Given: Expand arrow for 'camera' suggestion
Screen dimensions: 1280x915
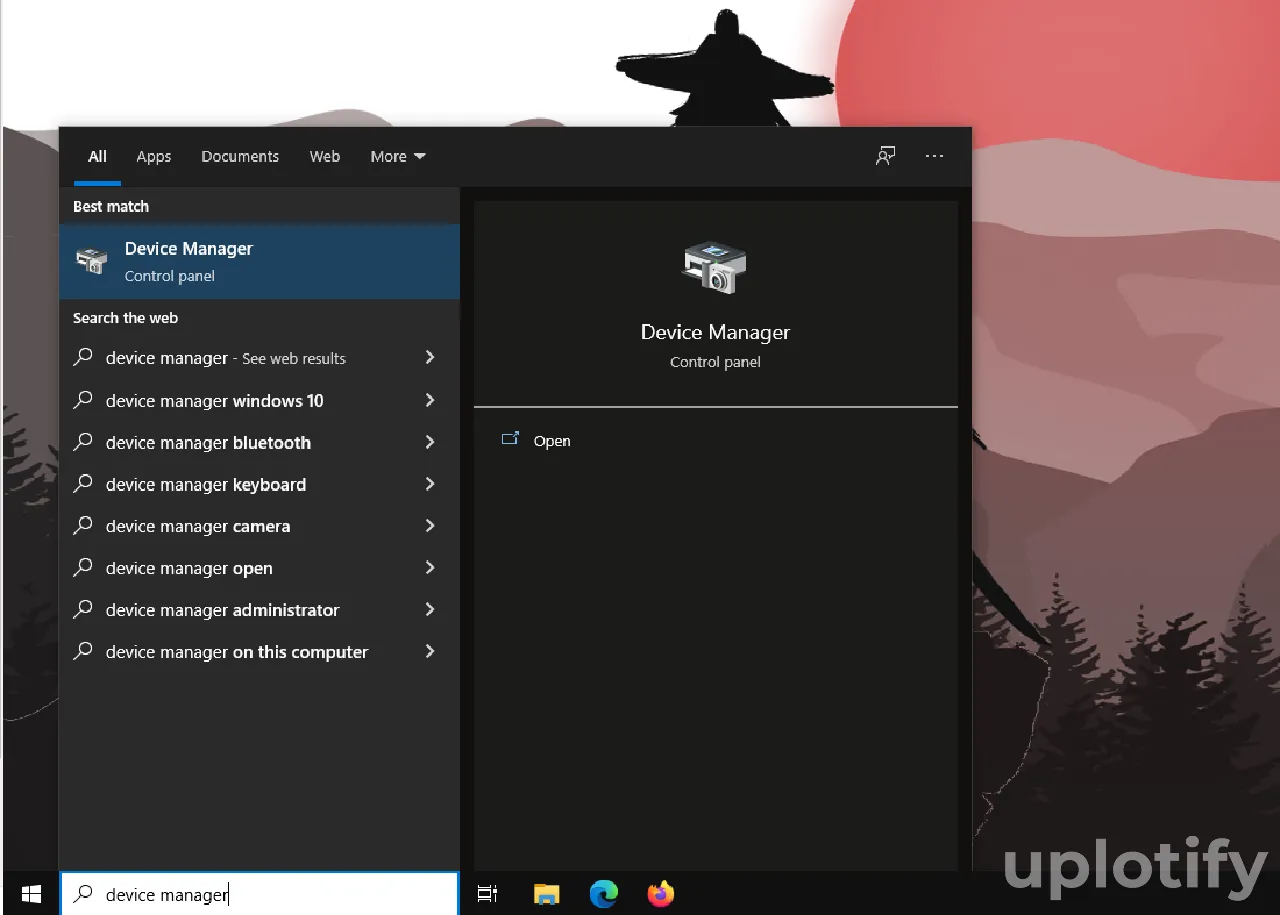Looking at the screenshot, I should 430,526.
